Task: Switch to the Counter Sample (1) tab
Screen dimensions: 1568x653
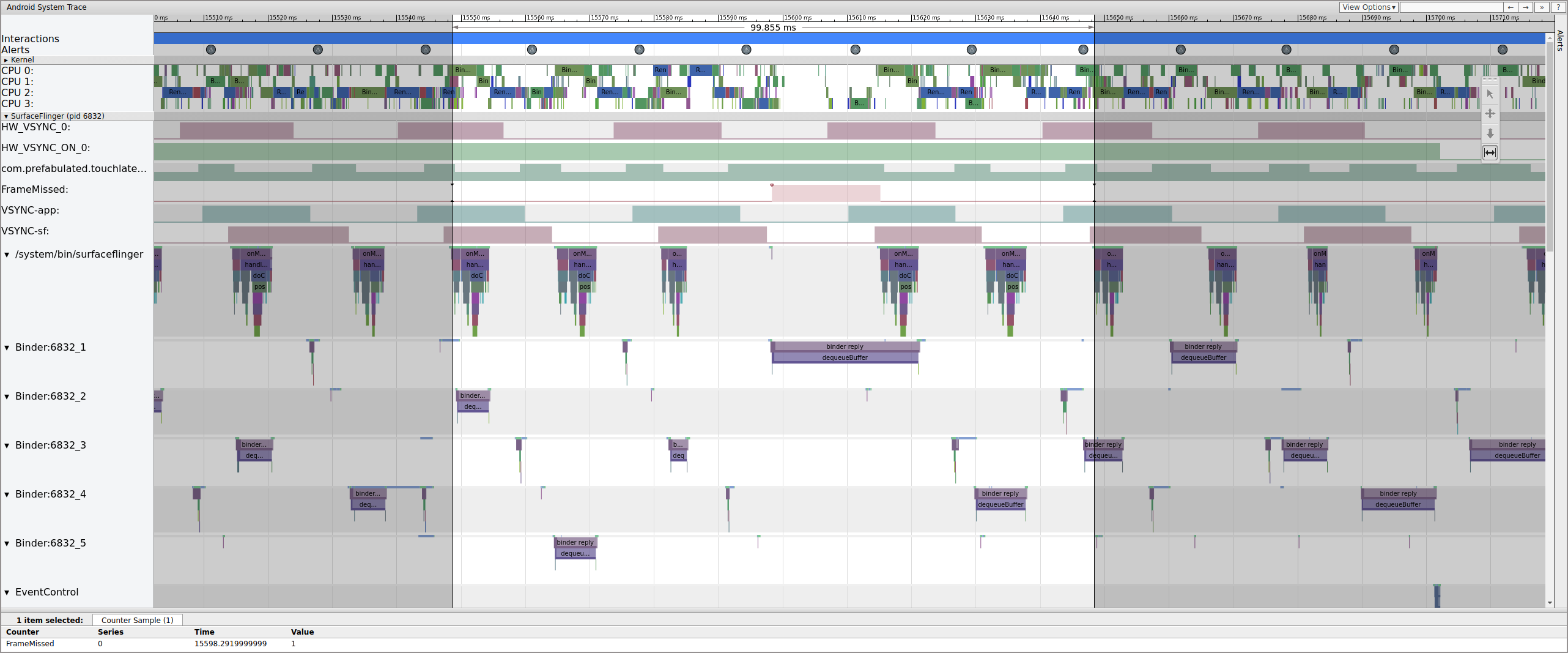Action: coord(137,620)
